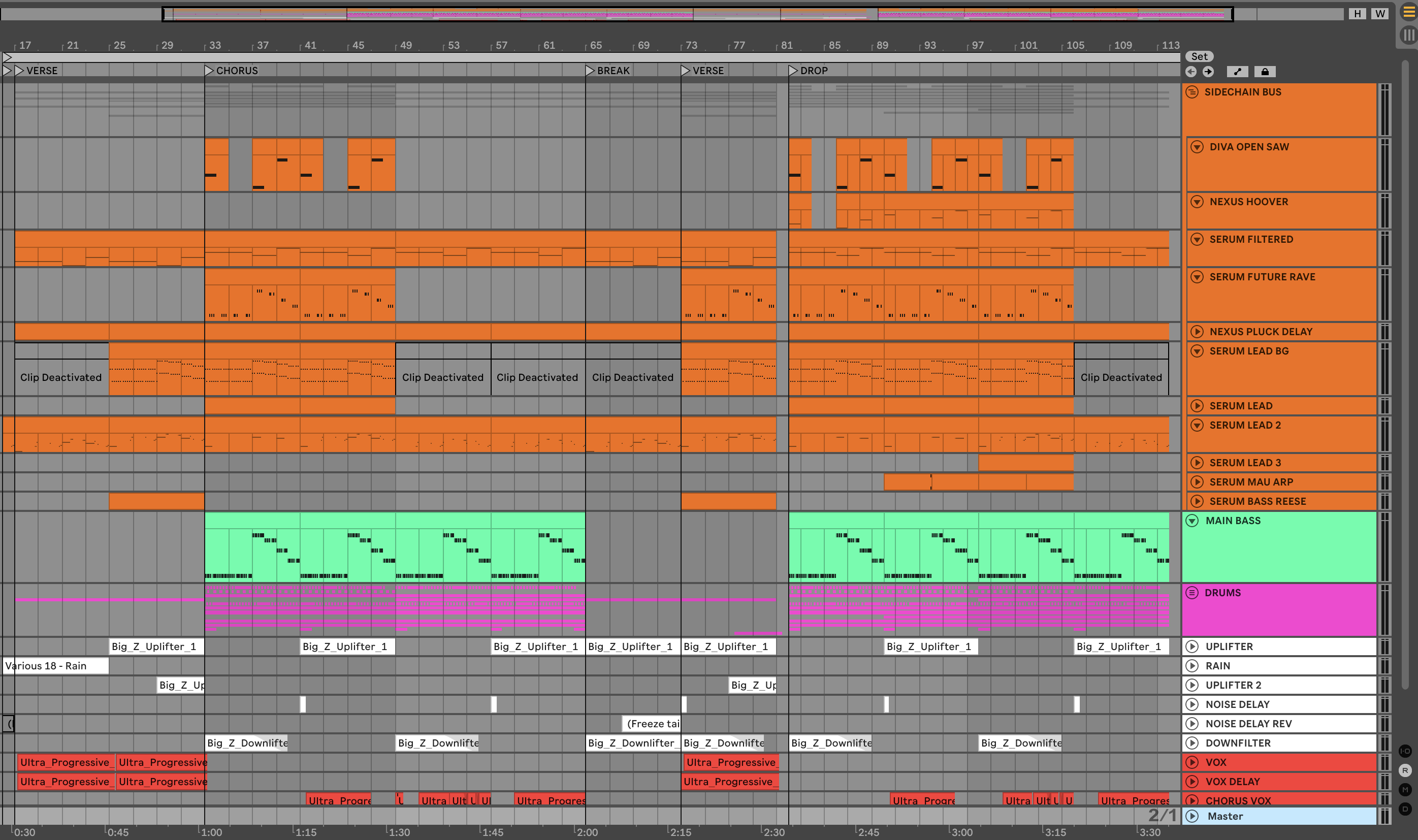
Task: Toggle Returns section R button
Action: click(x=1405, y=770)
